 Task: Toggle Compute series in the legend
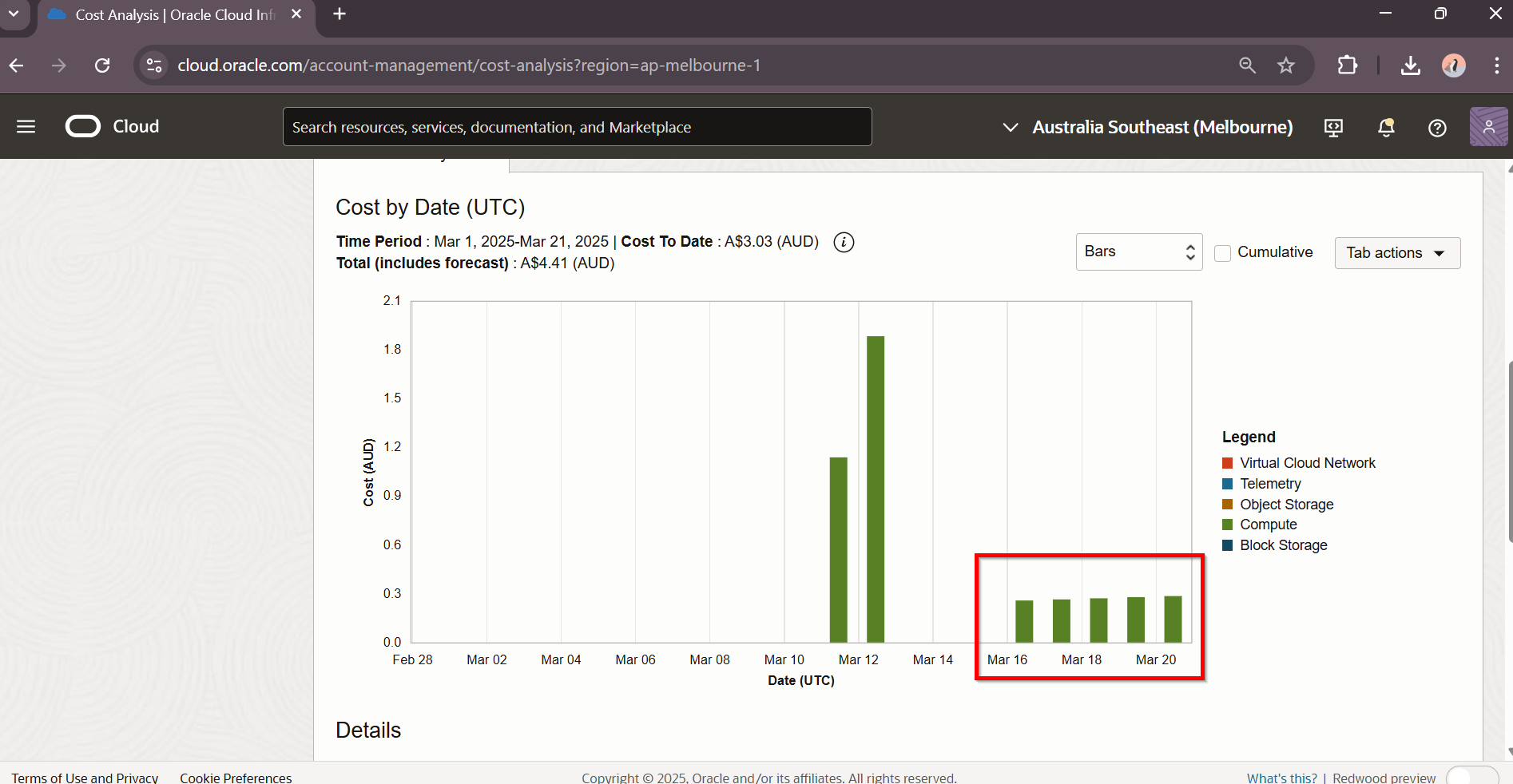1268,525
